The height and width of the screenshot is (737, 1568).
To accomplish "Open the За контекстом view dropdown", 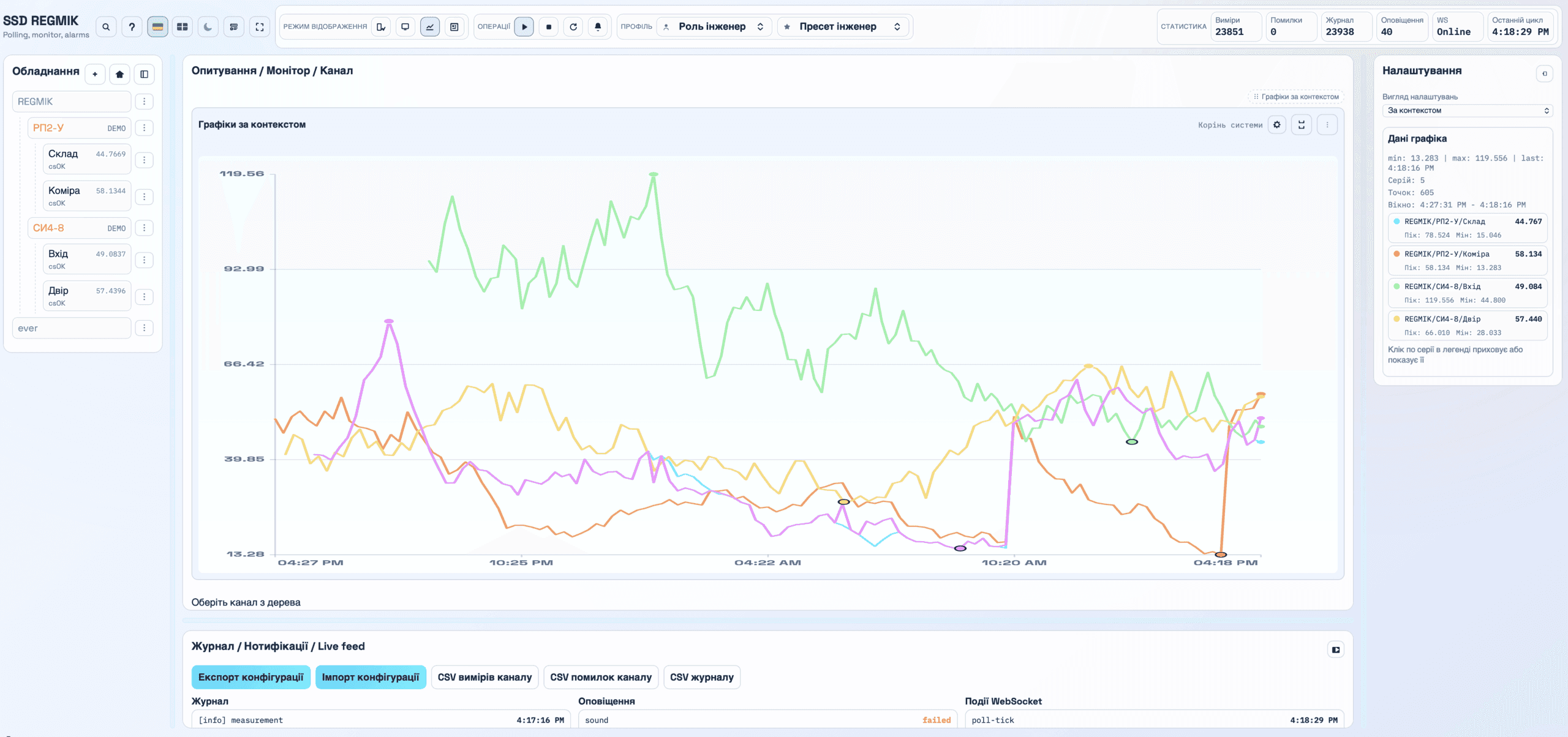I will (x=1468, y=111).
